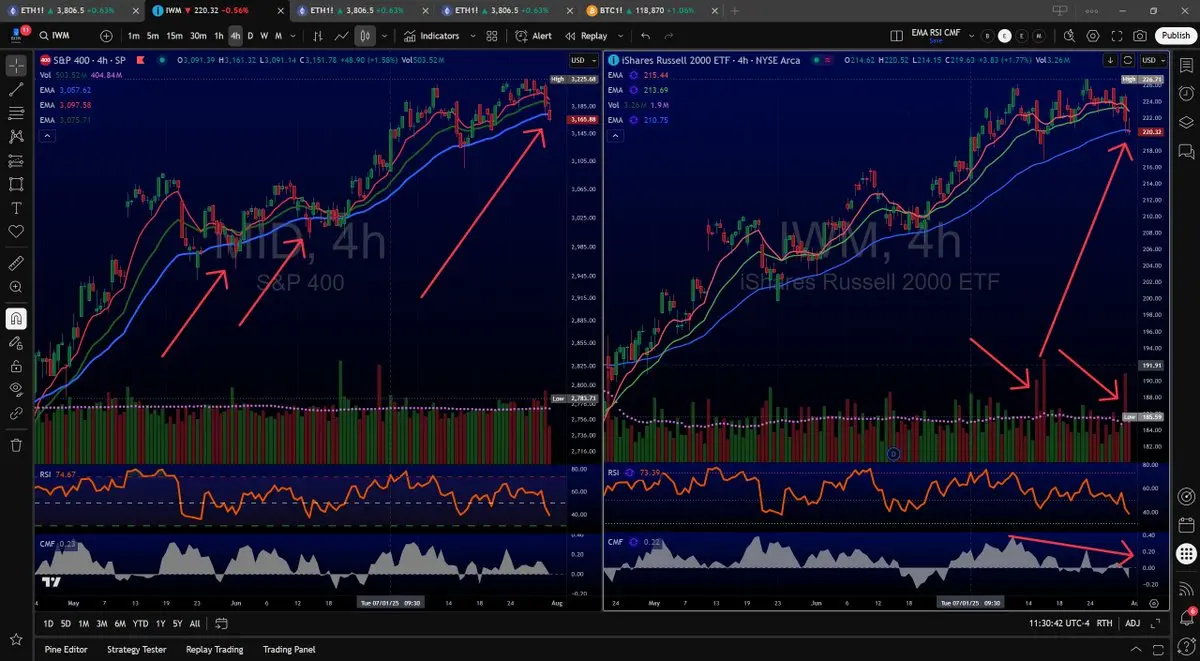Toggle ADJ adjusted data
Viewport: 1200px width, 661px height.
[x=1132, y=623]
